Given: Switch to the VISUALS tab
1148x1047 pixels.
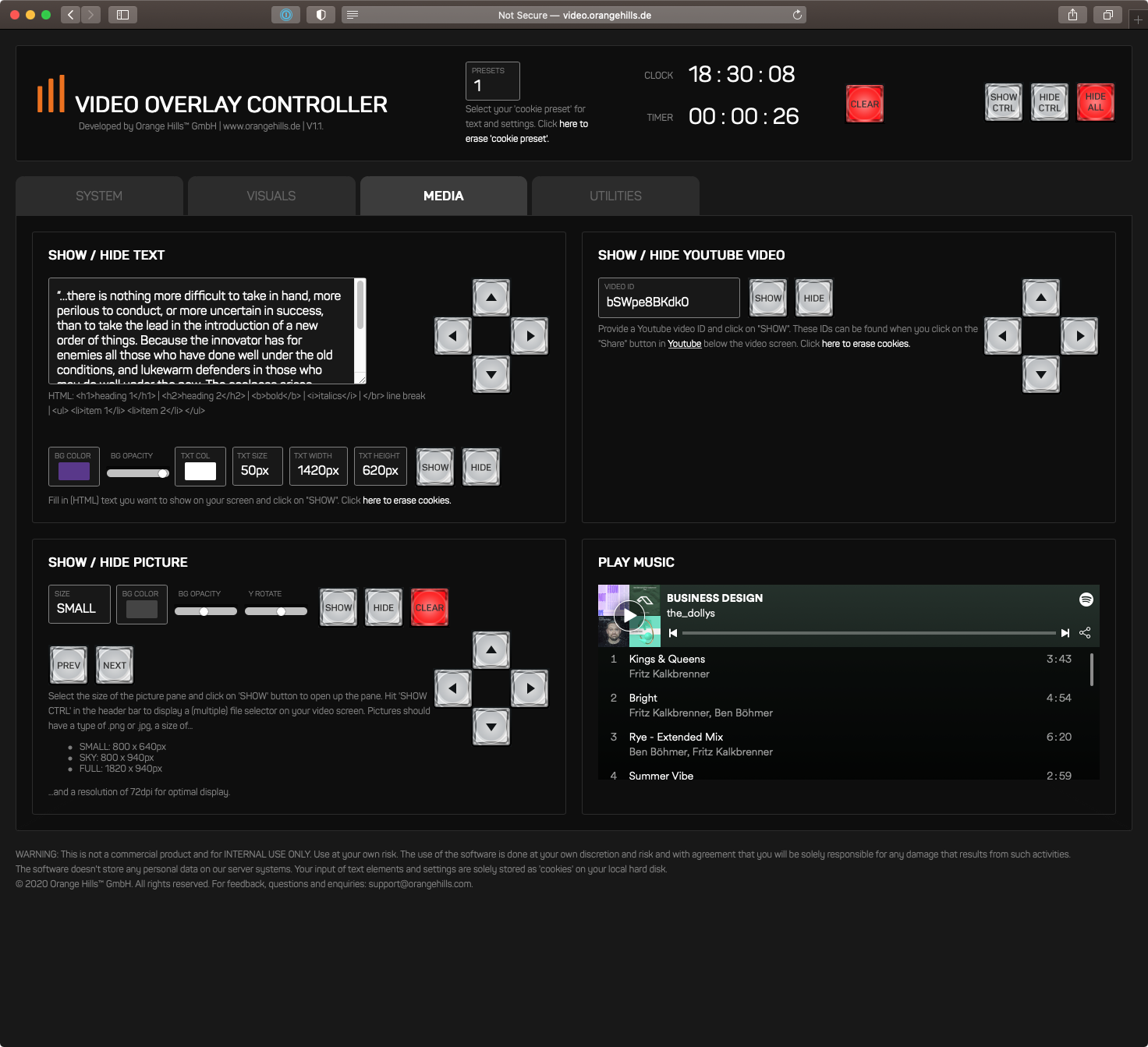Looking at the screenshot, I should point(271,196).
